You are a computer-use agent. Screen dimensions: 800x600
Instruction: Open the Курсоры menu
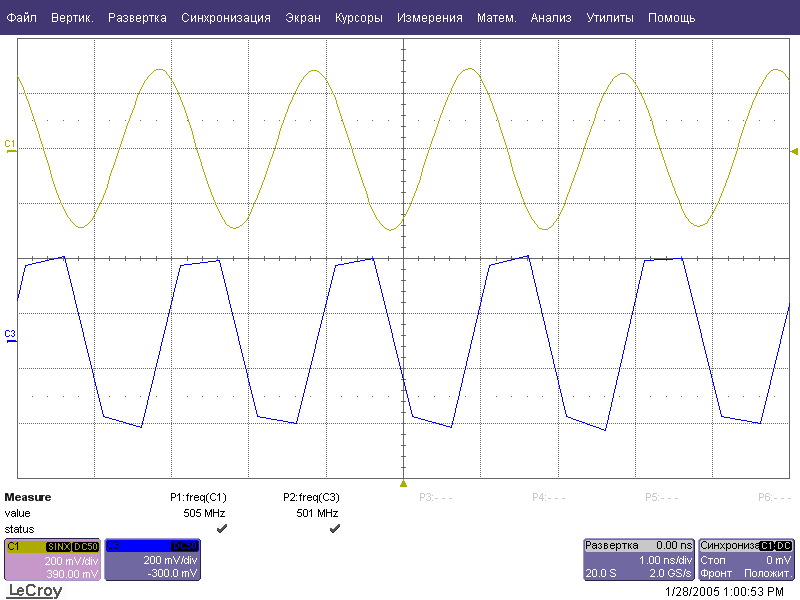coord(359,18)
